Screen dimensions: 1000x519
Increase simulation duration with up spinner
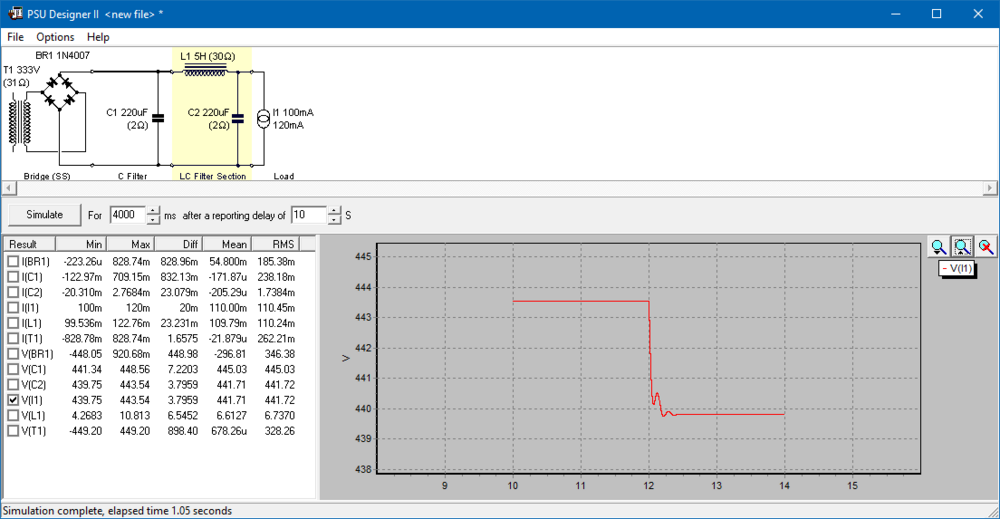tap(153, 210)
